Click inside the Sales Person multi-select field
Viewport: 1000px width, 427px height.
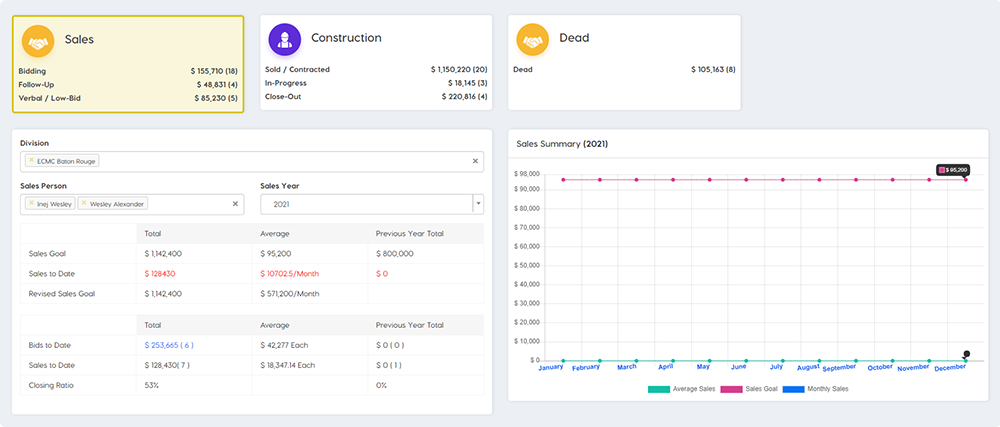tap(132, 204)
